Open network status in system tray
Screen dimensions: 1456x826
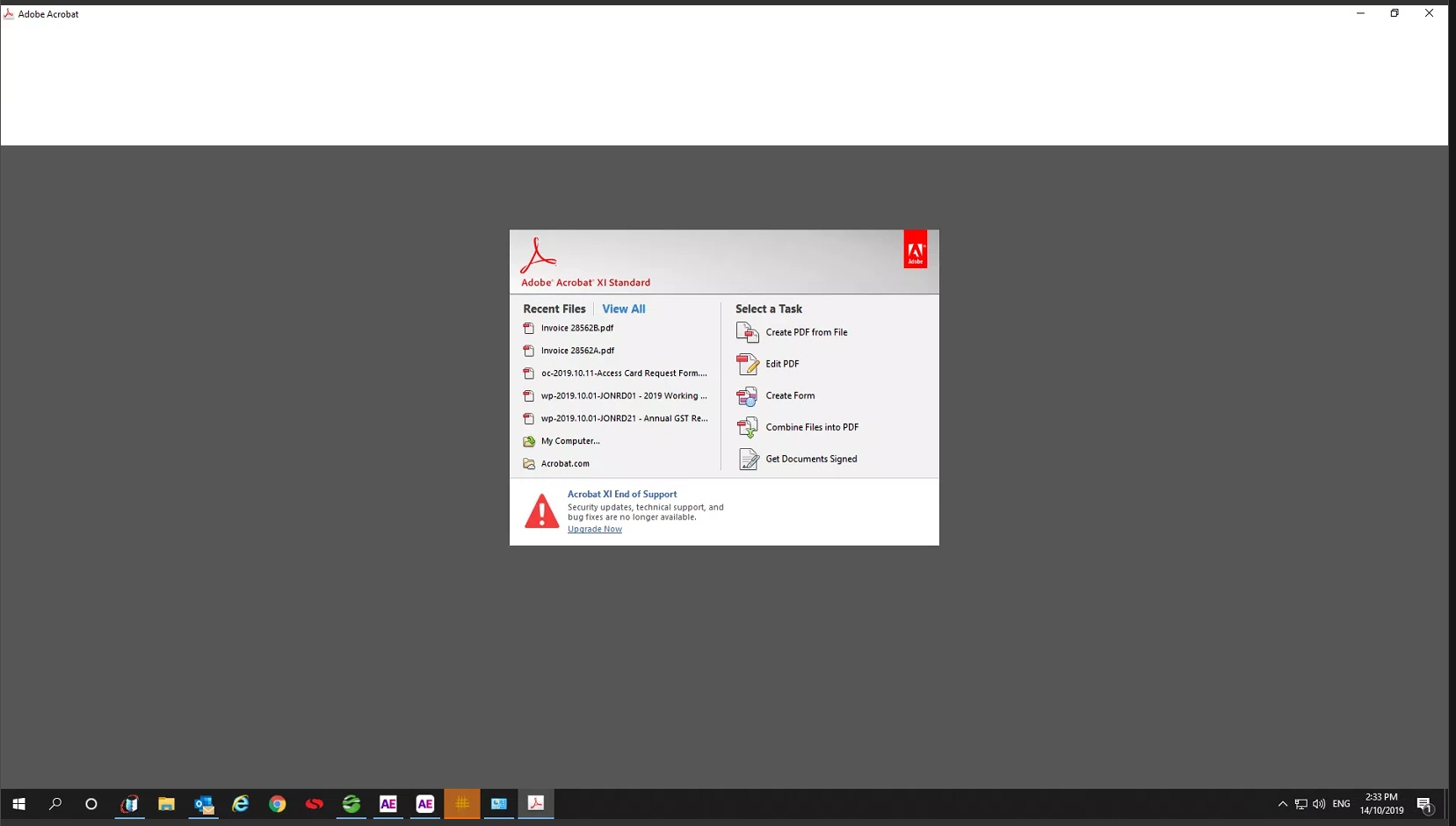tap(1301, 804)
